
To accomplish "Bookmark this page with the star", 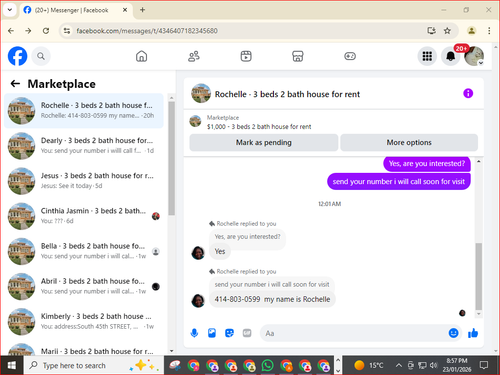I will pyautogui.click(x=447, y=31).
